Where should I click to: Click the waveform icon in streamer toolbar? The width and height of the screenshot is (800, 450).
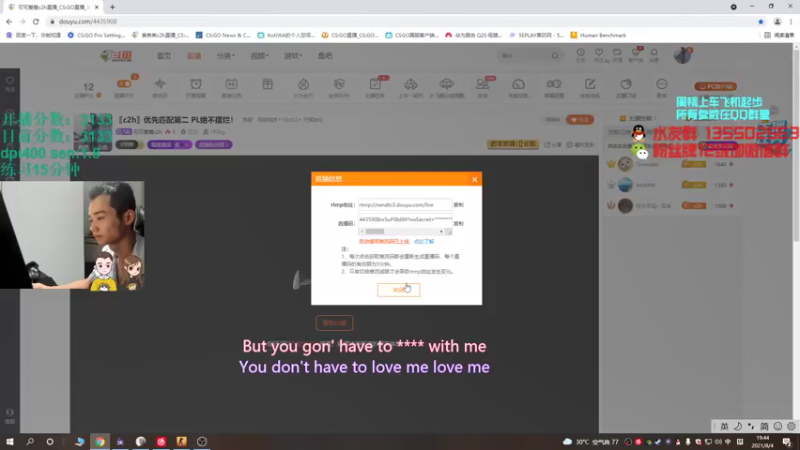160,84
